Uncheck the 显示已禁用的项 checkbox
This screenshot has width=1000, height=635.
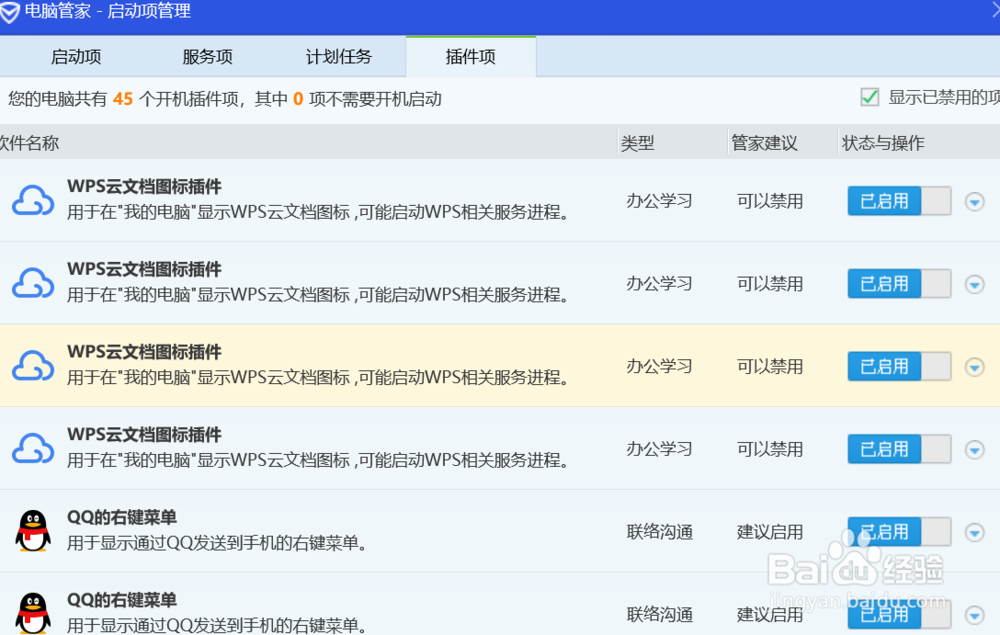869,97
